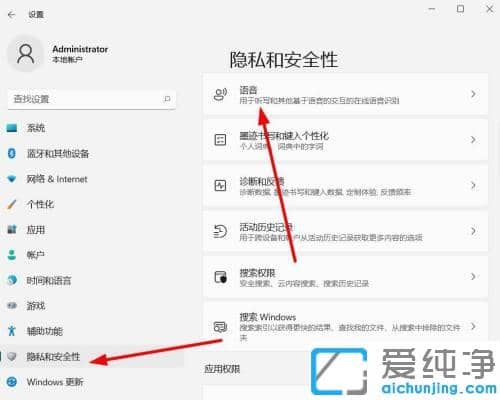Select the 时间和语言 globe icon

12,280
